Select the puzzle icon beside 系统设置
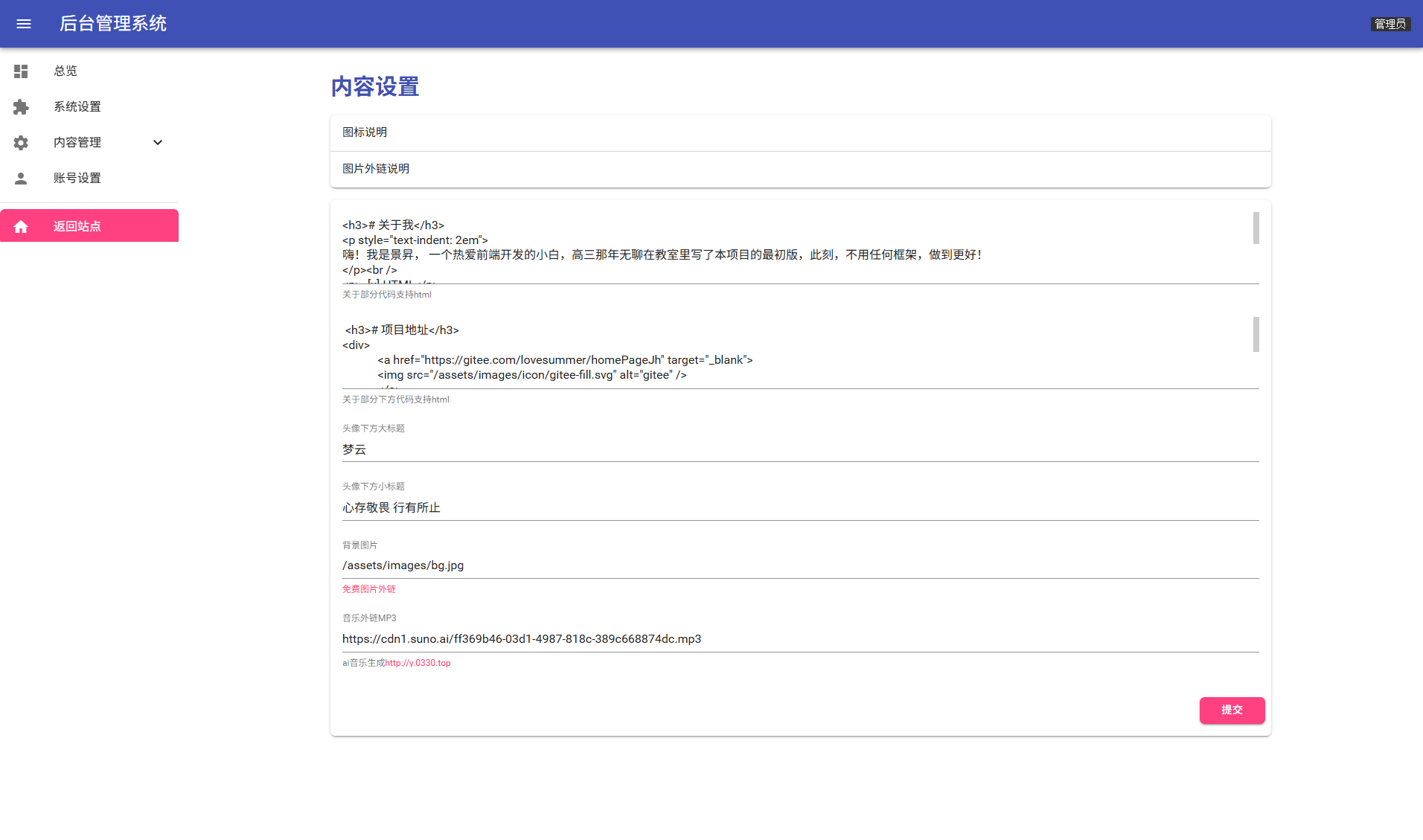Image resolution: width=1423 pixels, height=840 pixels. pos(20,106)
